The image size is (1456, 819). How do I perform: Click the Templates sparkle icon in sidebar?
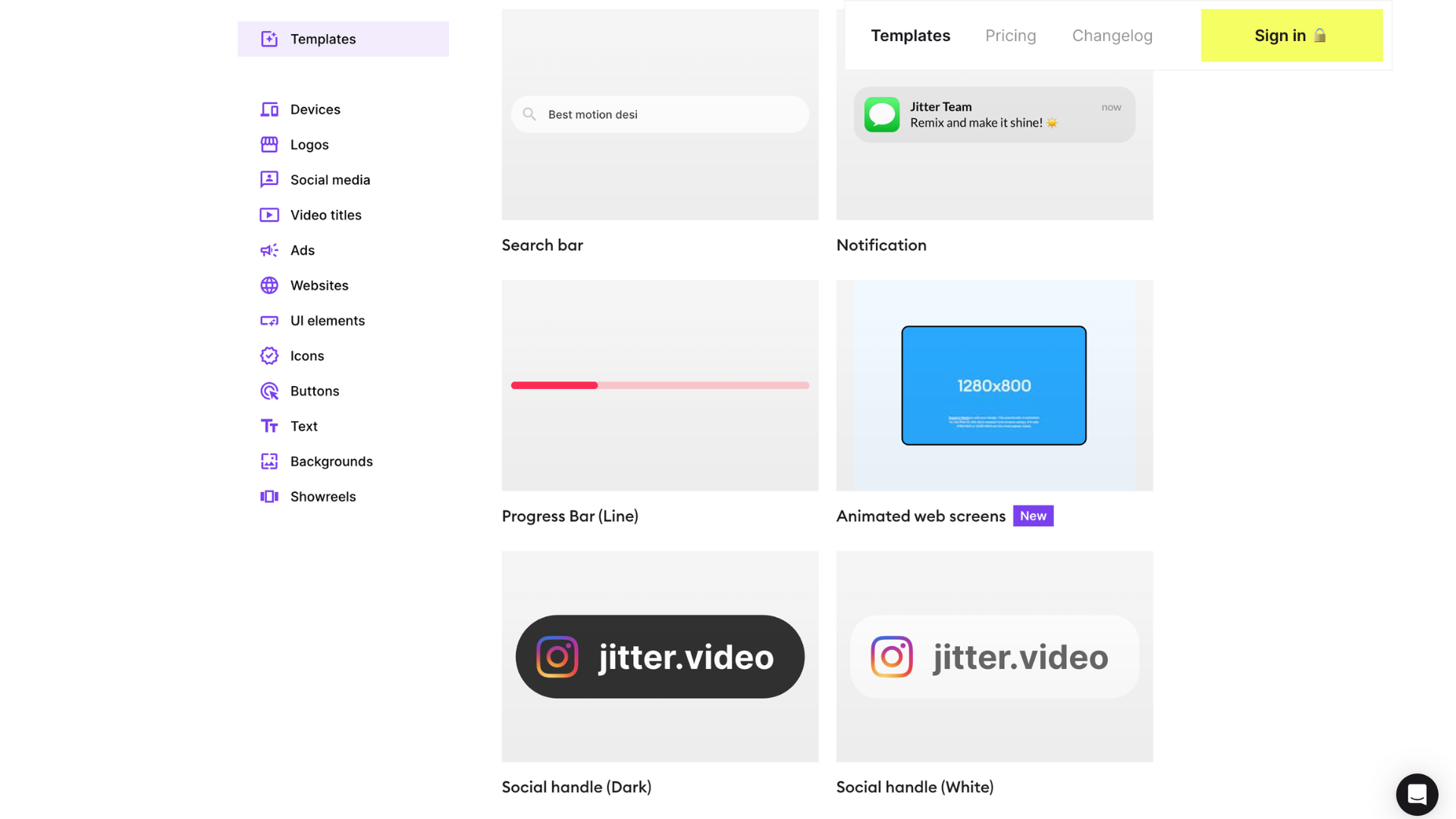click(x=269, y=39)
